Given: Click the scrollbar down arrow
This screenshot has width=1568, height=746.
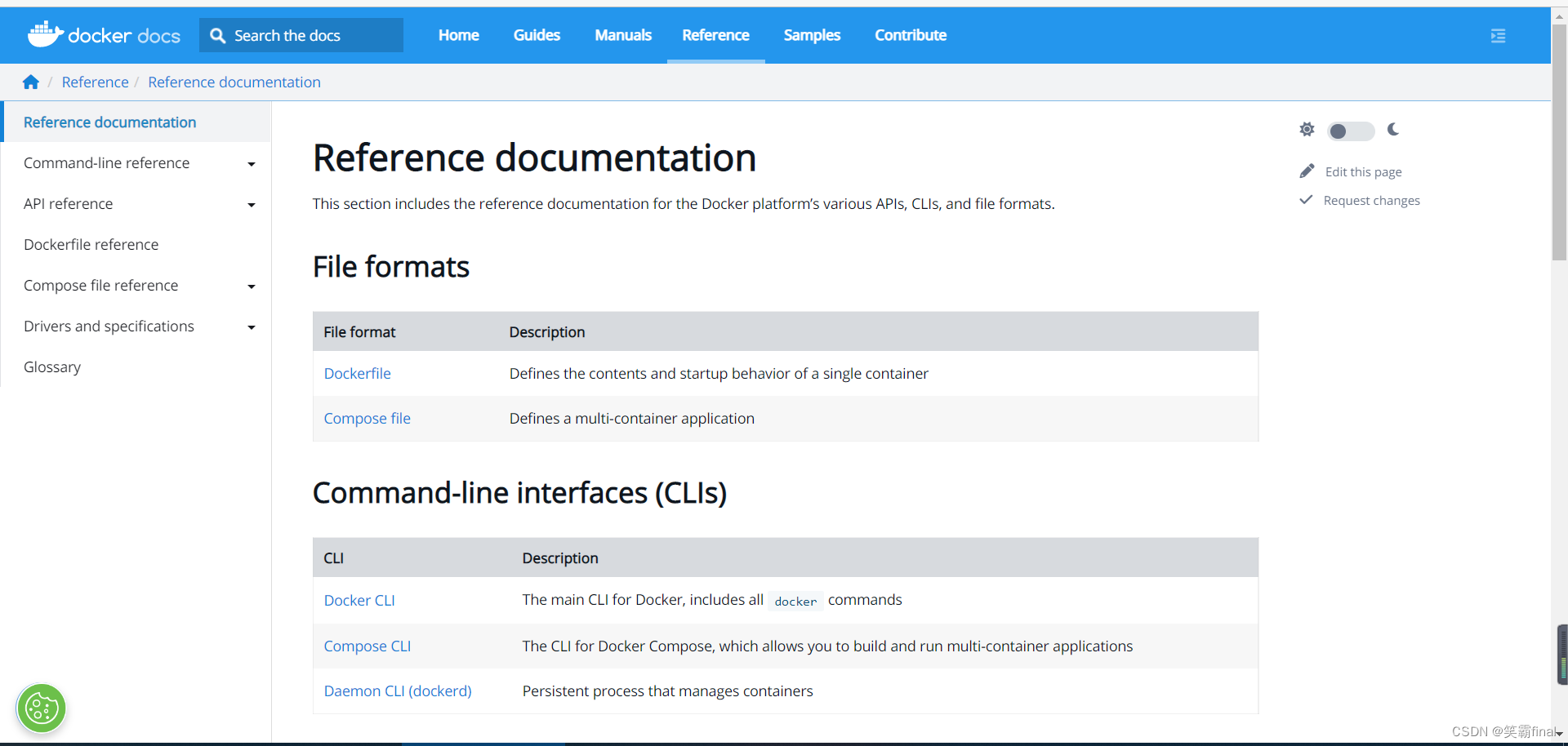Looking at the screenshot, I should pyautogui.click(x=1559, y=734).
